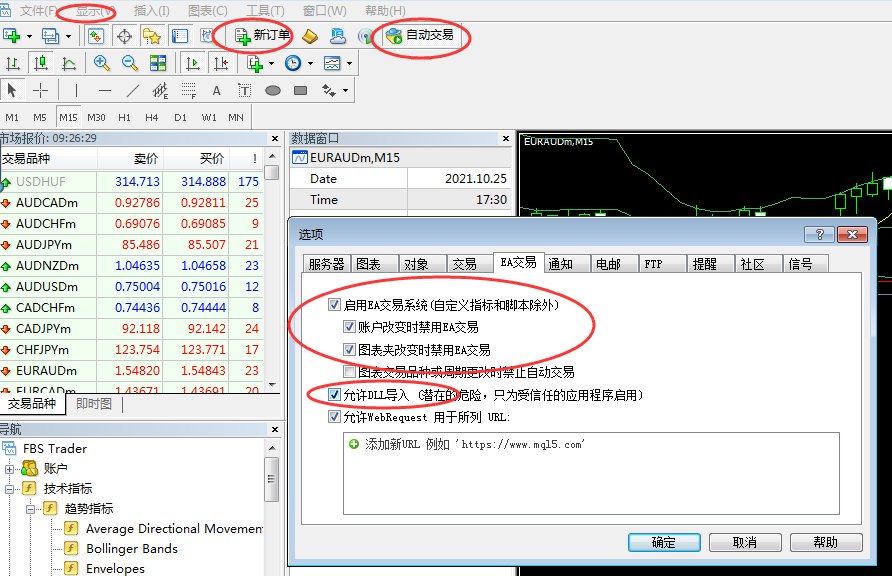Collapse 技术指标 tree node
Viewport: 892px width, 576px height.
[9, 489]
